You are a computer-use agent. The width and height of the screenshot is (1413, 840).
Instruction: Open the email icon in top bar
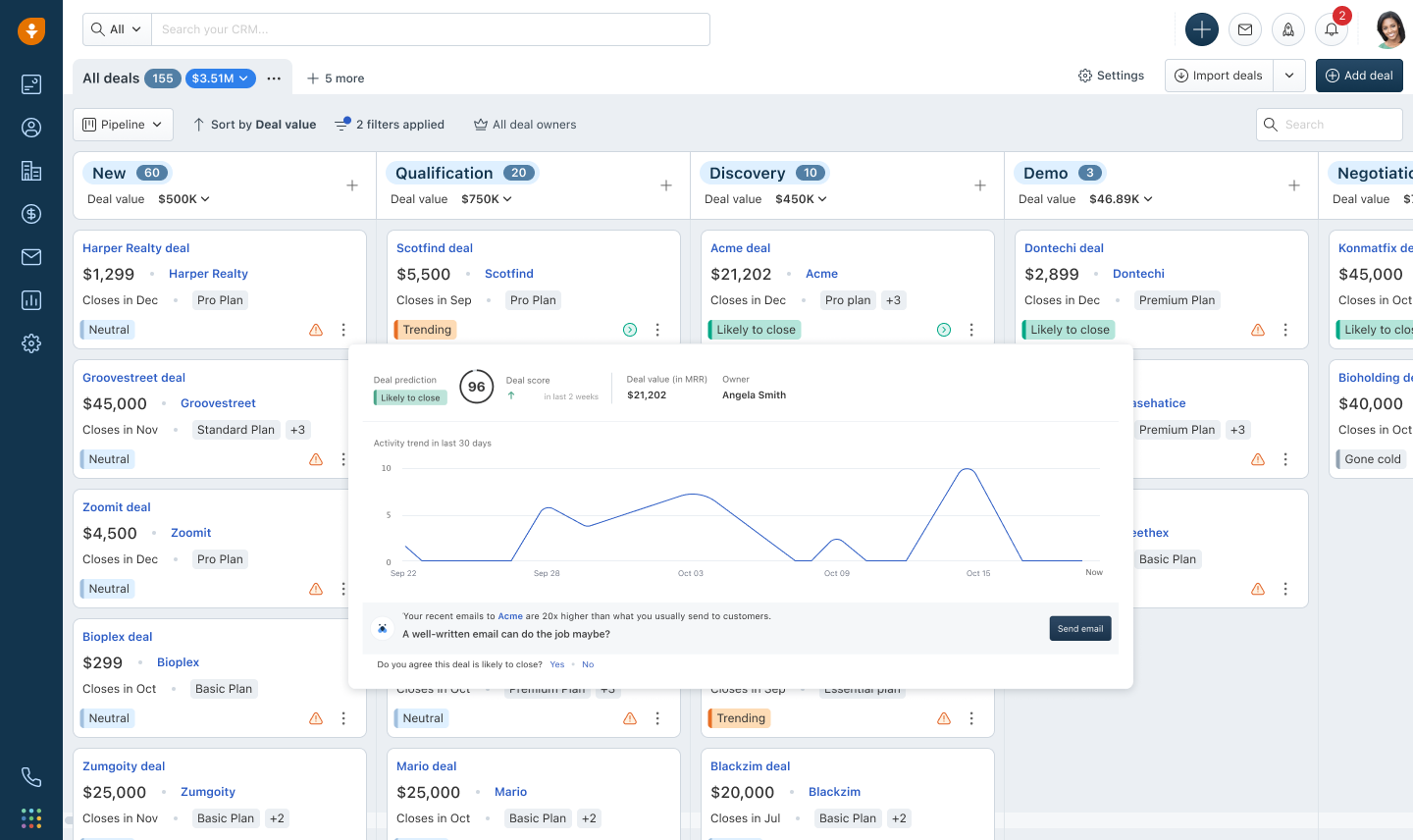click(1245, 29)
